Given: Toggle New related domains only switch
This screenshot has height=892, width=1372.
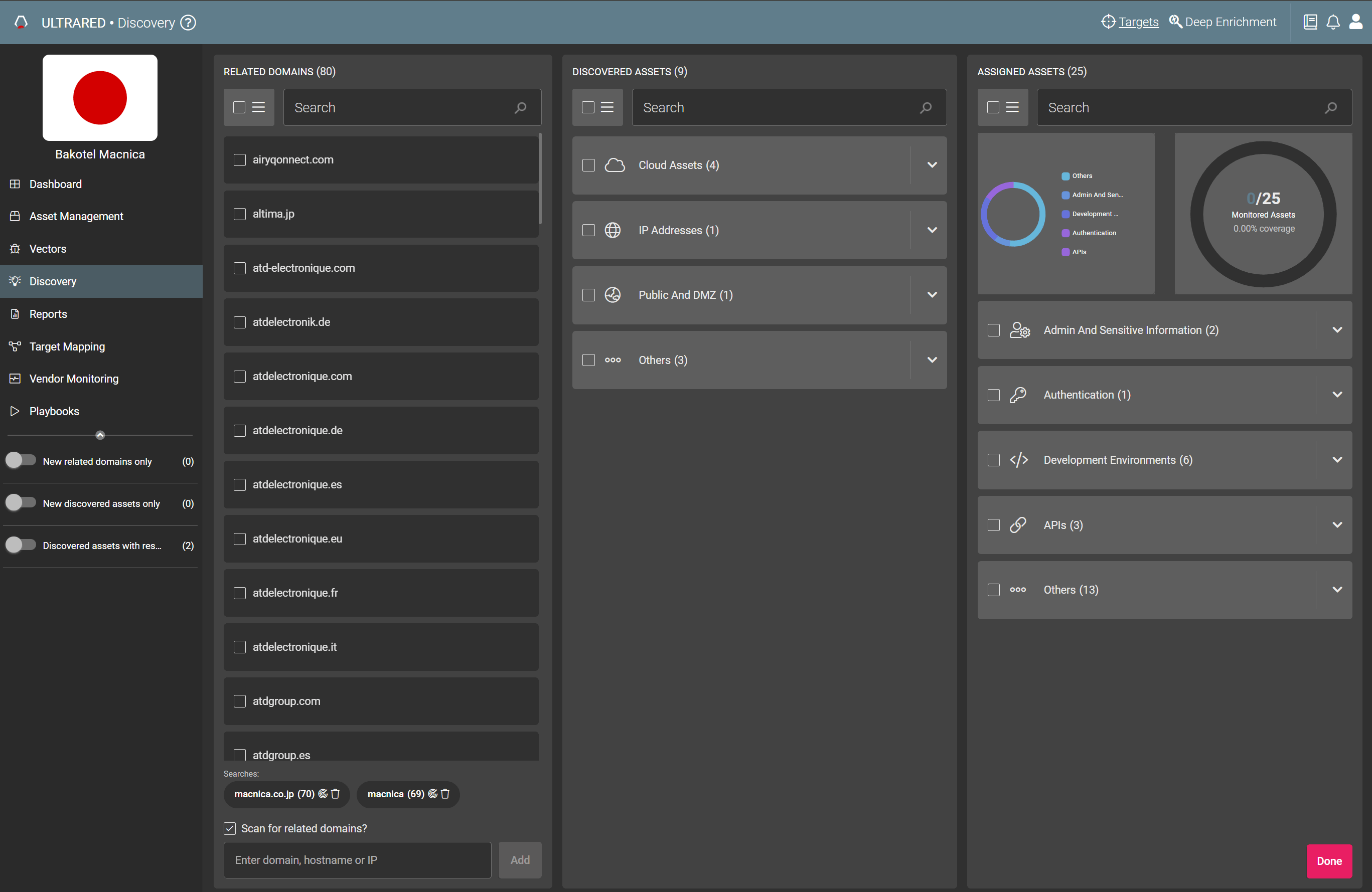Looking at the screenshot, I should (20, 460).
